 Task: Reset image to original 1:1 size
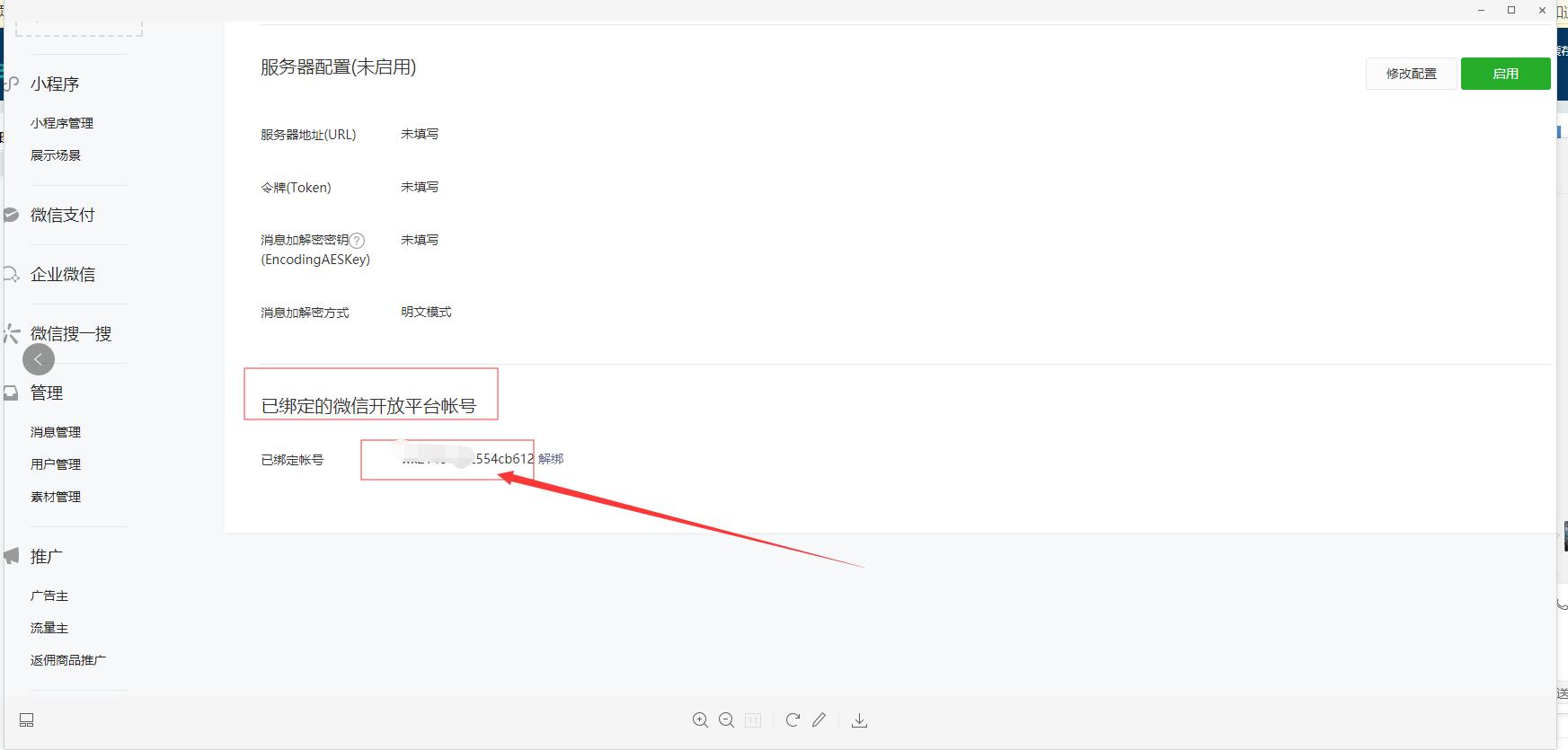753,720
